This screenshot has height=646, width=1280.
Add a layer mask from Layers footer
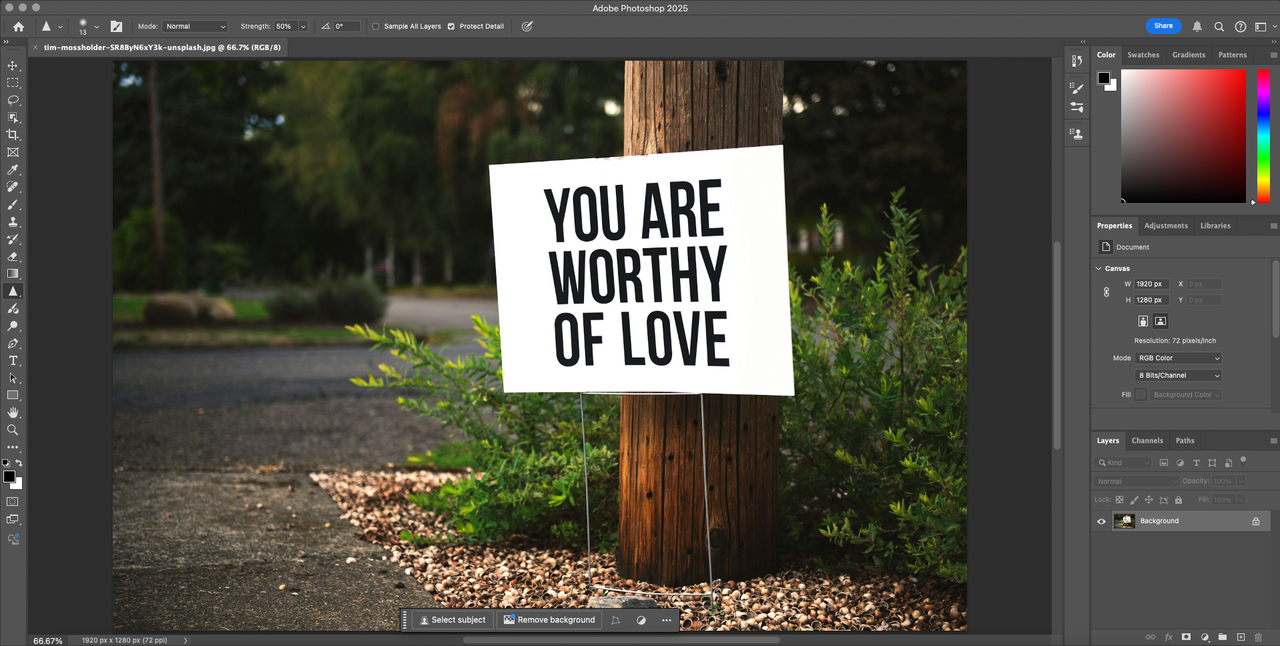(x=1186, y=637)
